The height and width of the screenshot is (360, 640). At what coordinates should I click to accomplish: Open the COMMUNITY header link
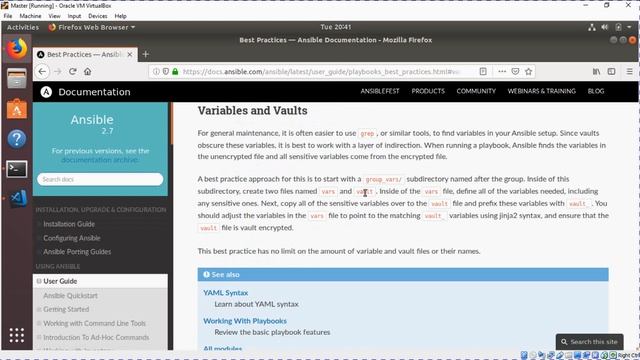click(x=476, y=91)
